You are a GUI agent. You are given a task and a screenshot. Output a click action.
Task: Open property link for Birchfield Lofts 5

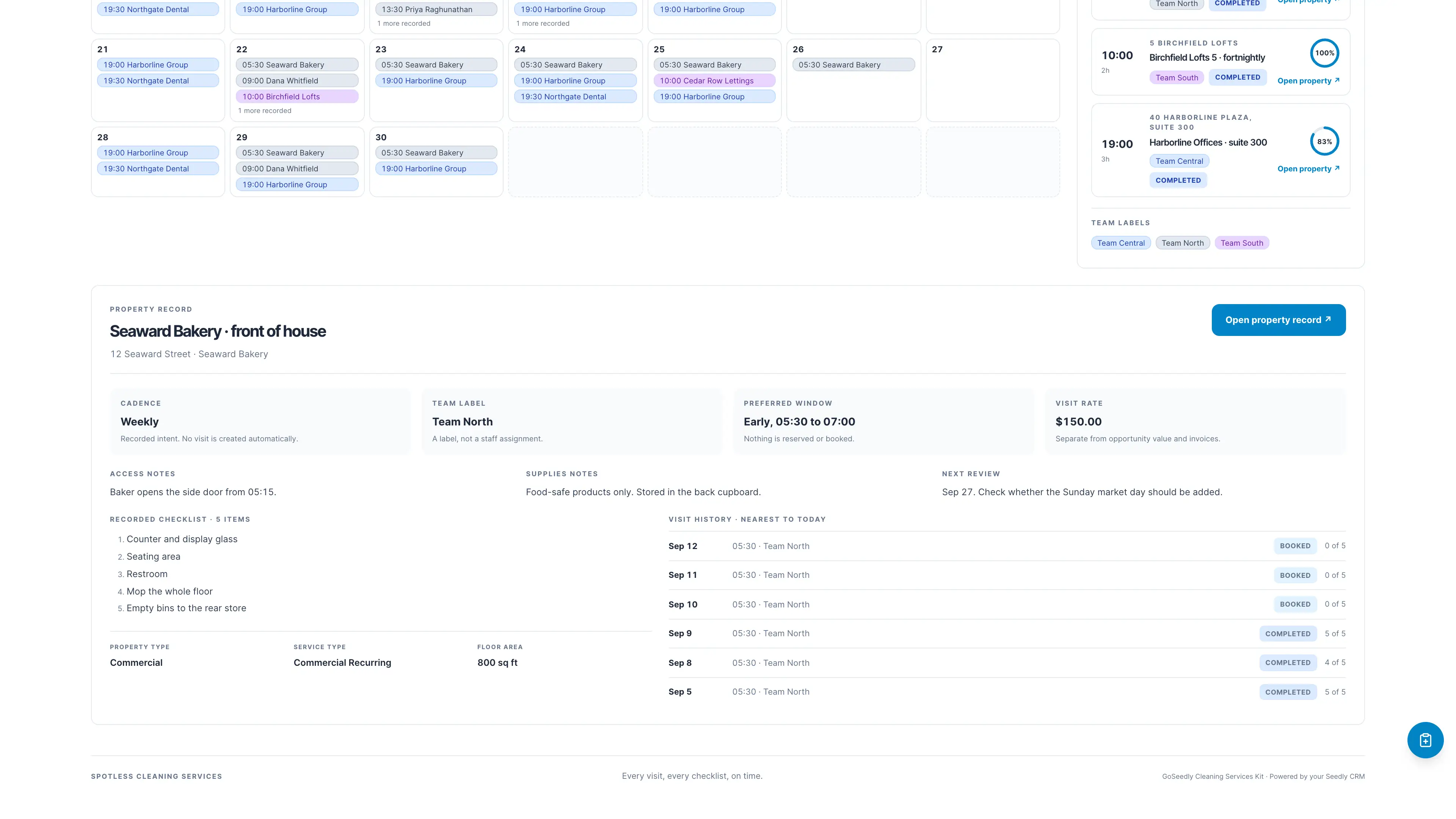click(1308, 81)
